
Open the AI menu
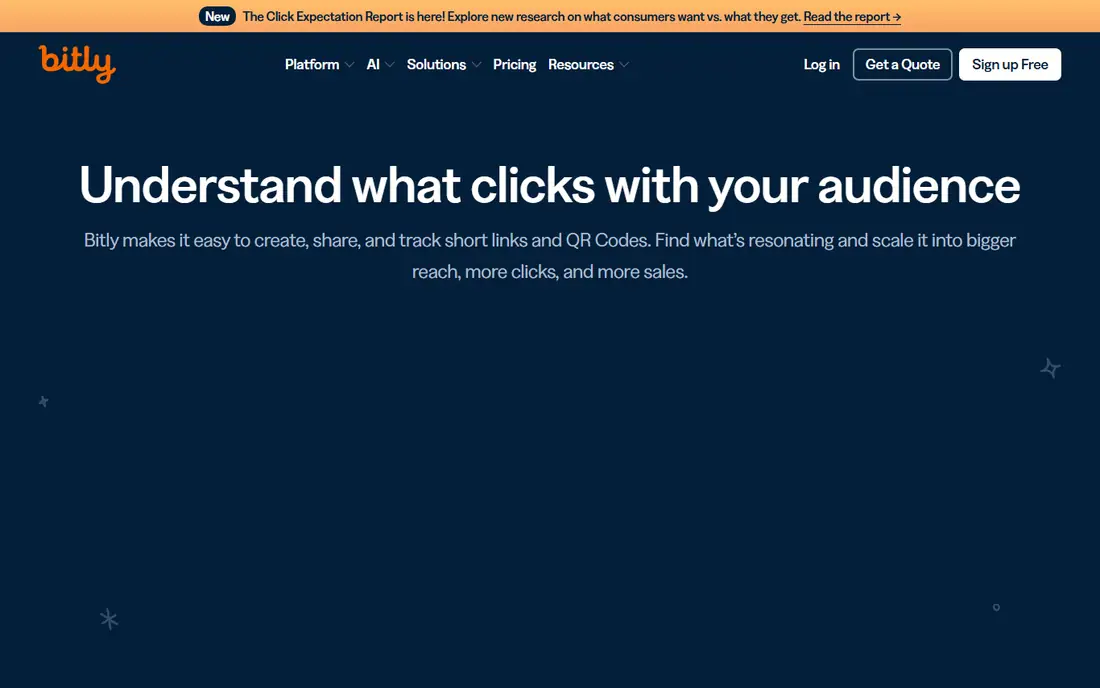[x=373, y=65]
